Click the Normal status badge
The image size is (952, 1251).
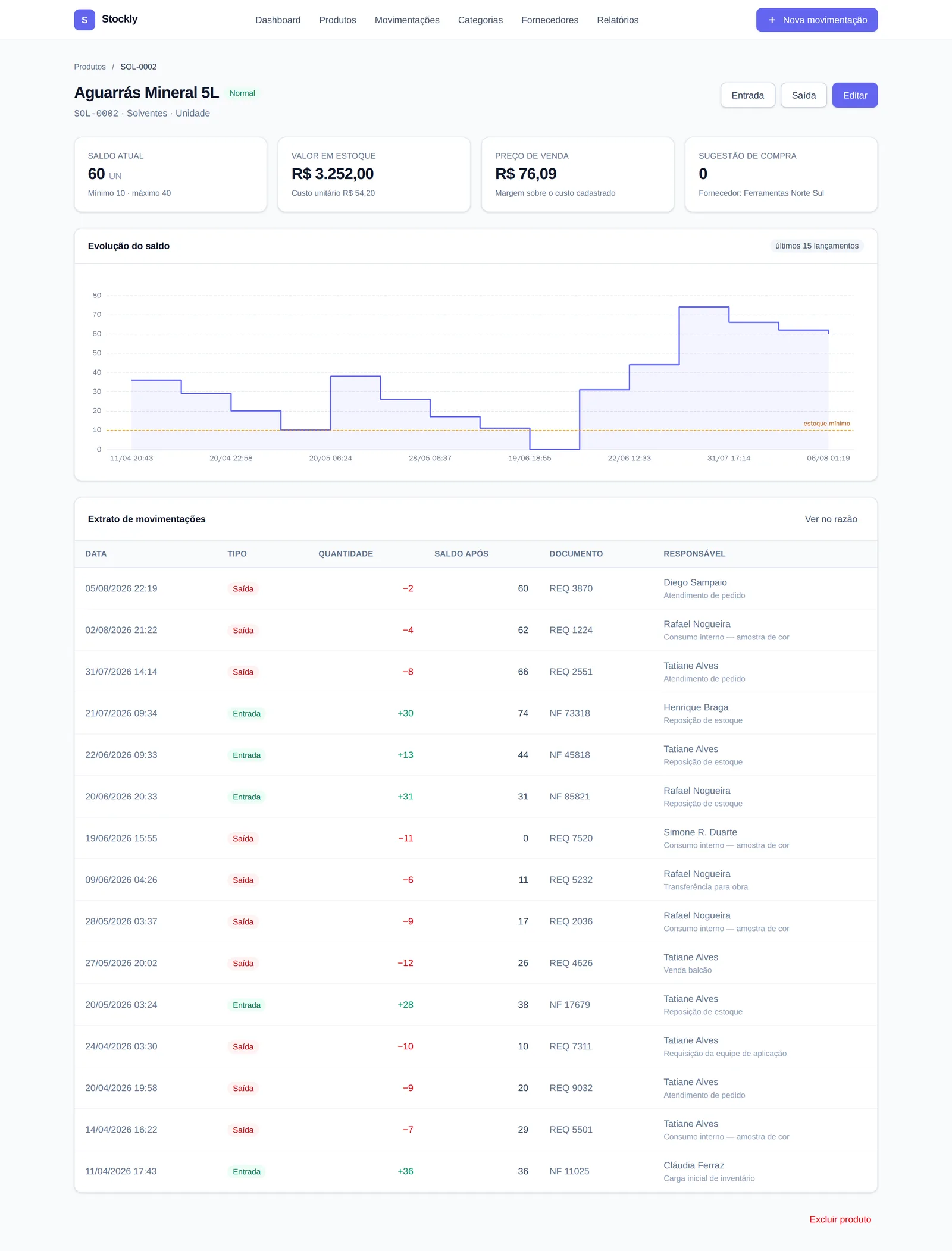242,93
